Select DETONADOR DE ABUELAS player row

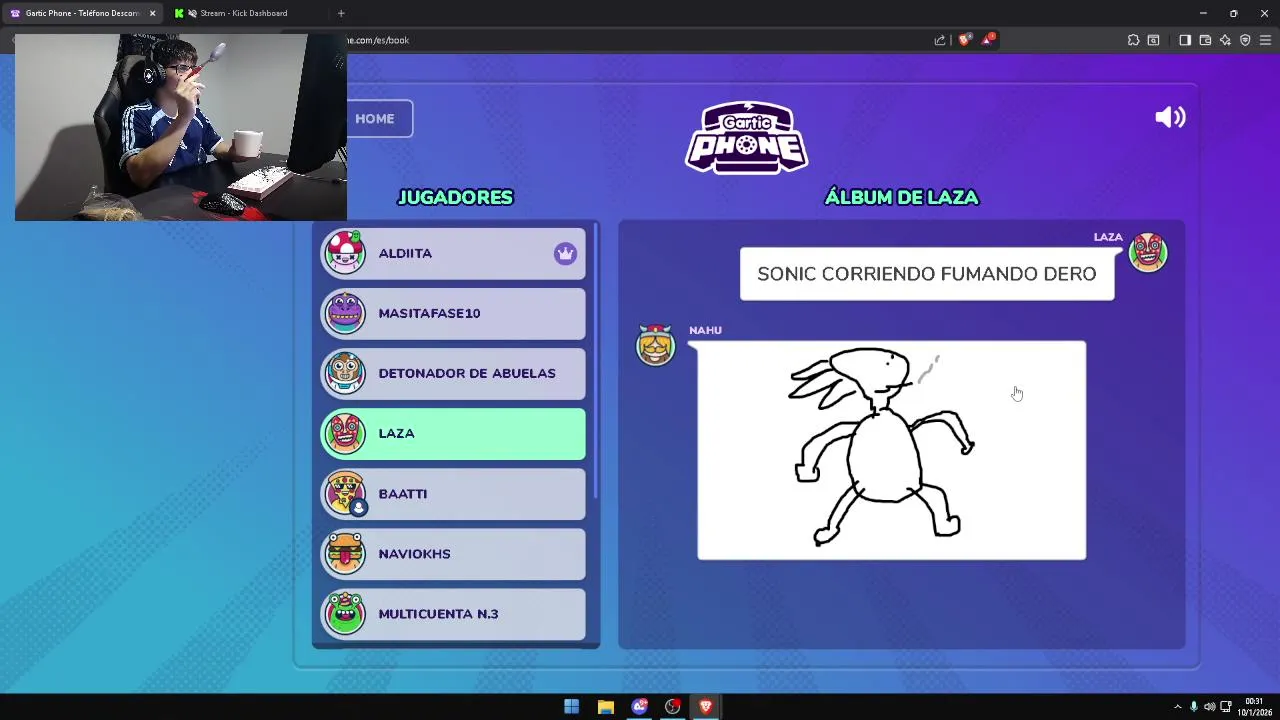click(x=453, y=373)
